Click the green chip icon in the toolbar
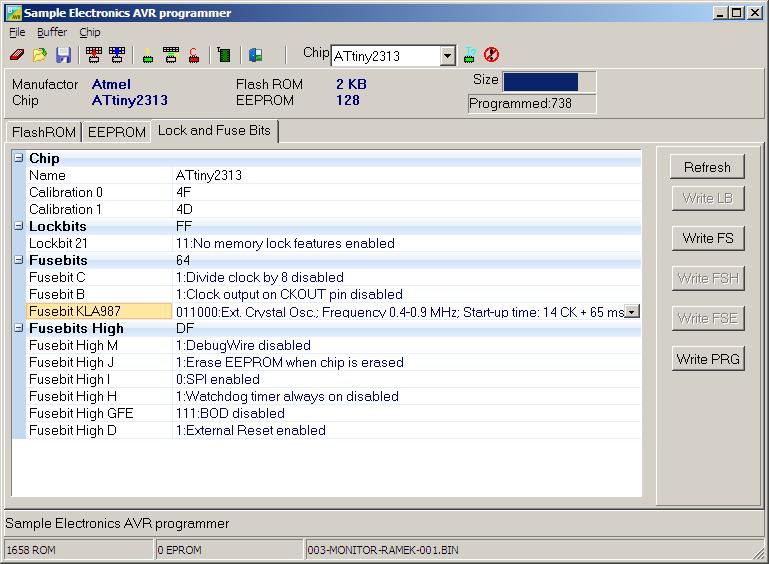The image size is (769, 564). coord(224,56)
